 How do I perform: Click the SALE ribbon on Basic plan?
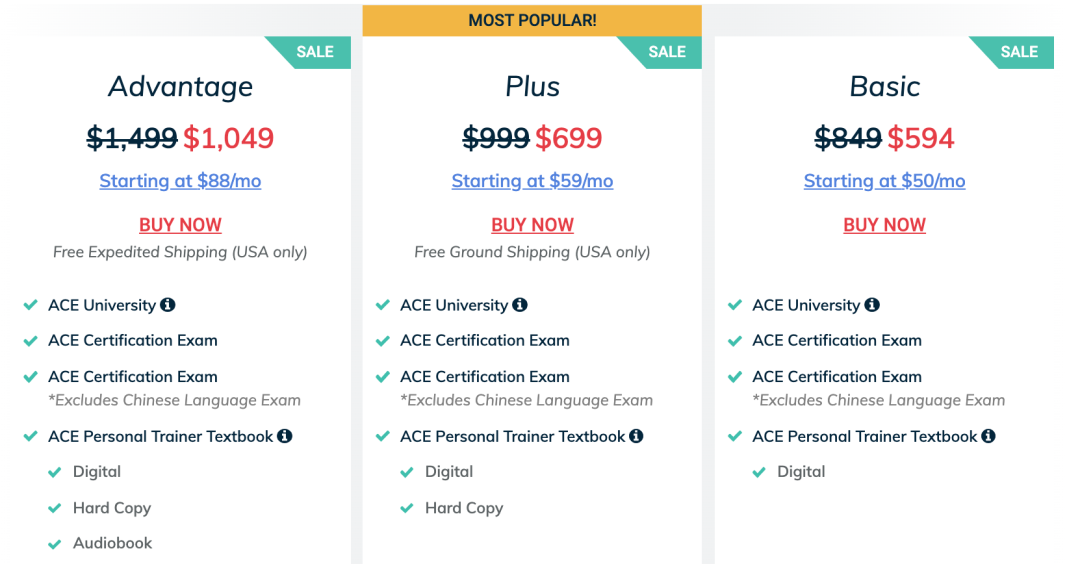(x=1020, y=52)
